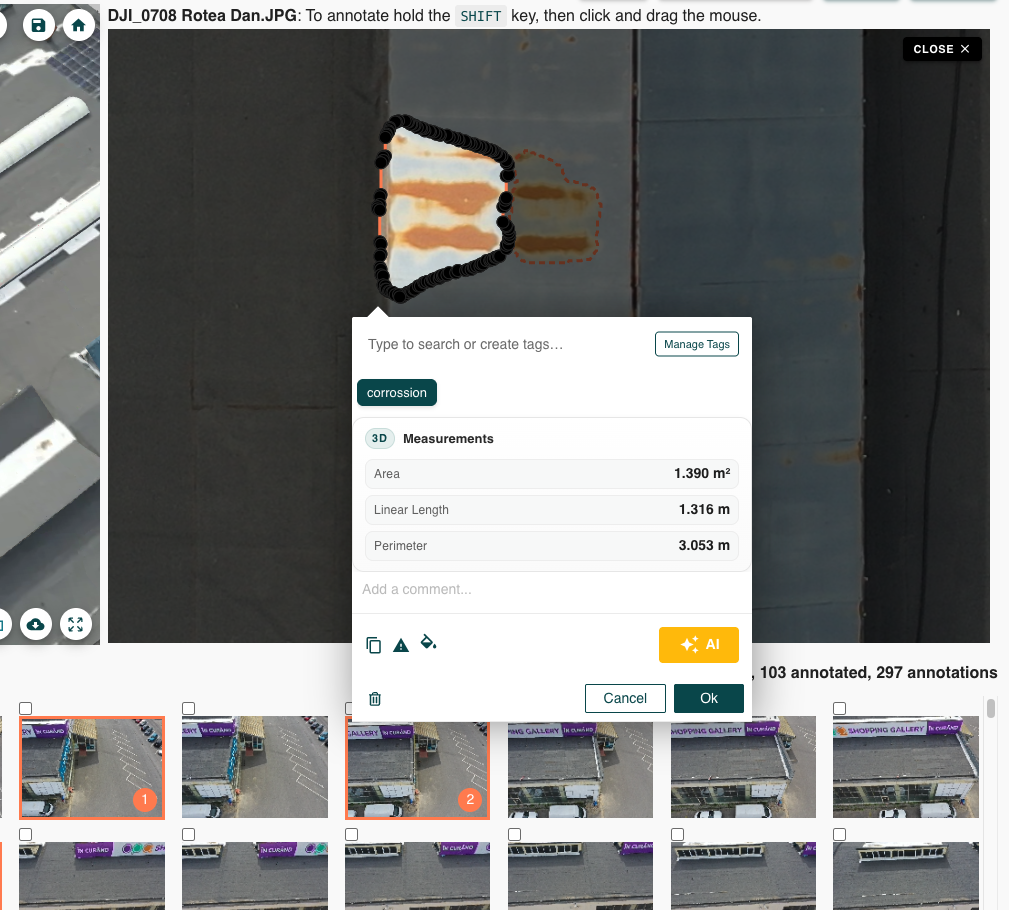Delete annotation using trash icon
Screen dimensions: 1009x910
375,698
